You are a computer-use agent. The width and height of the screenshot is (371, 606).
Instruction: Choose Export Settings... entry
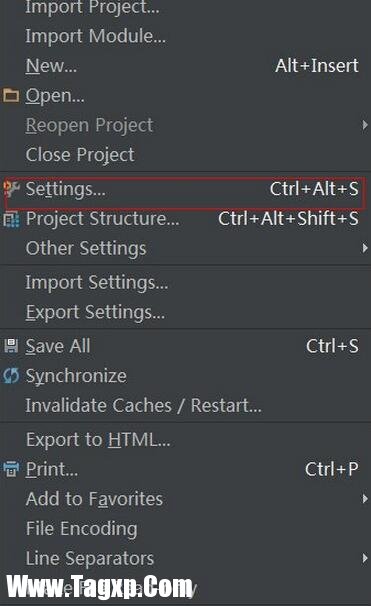(186, 312)
